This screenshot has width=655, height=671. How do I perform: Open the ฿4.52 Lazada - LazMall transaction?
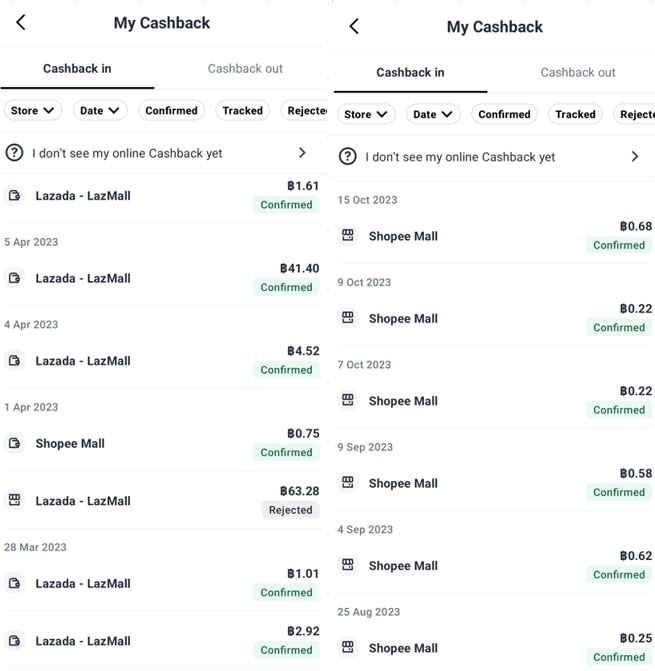[162, 361]
